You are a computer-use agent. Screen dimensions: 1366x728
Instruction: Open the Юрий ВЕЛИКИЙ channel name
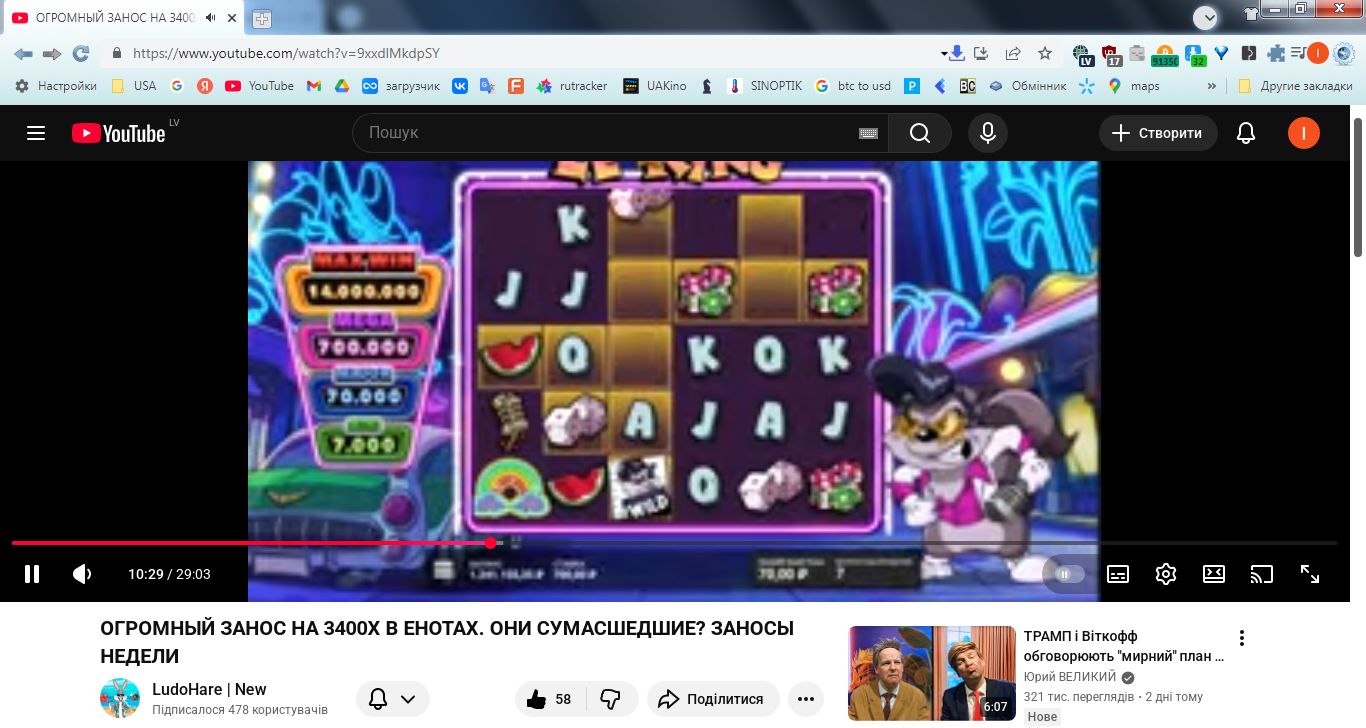coord(1071,677)
